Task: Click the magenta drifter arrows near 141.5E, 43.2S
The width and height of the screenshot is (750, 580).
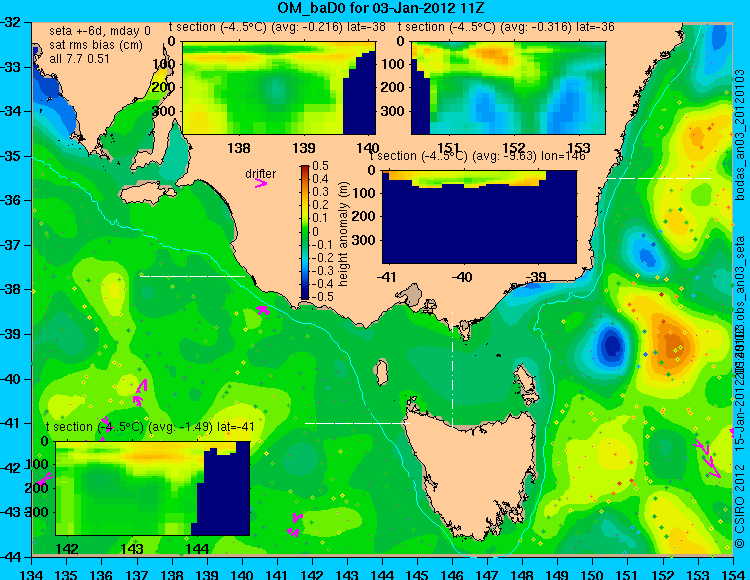Action: pos(295,525)
